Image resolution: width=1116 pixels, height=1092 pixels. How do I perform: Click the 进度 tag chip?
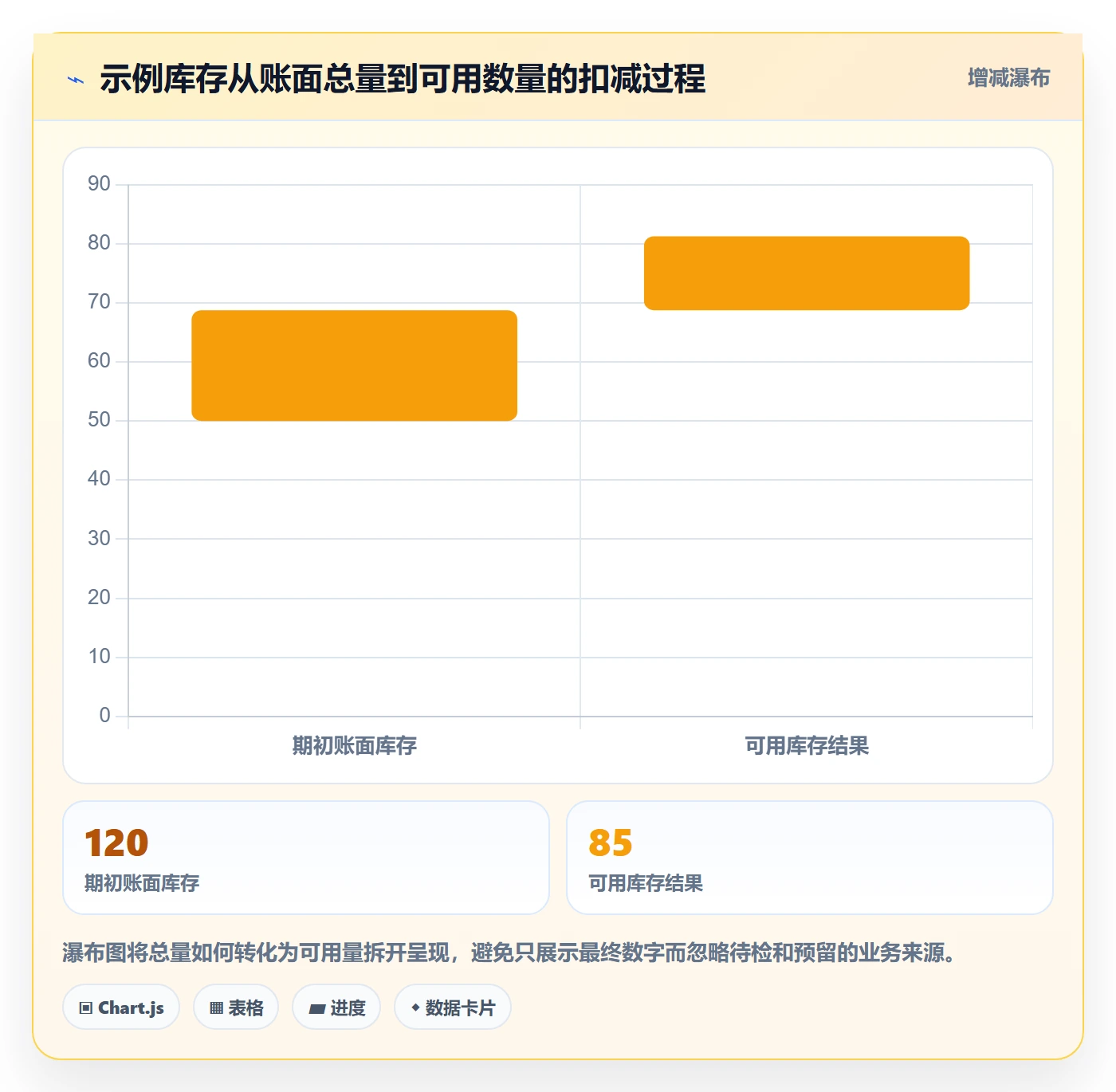pos(336,1008)
